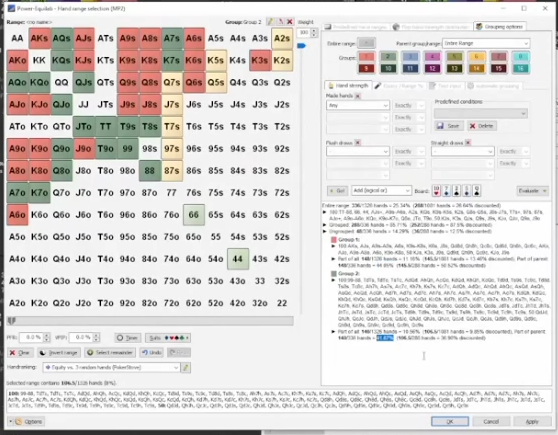558x435 pixels.
Task: Open the 'Add (logical or)' dropdown
Action: pyautogui.click(x=381, y=191)
